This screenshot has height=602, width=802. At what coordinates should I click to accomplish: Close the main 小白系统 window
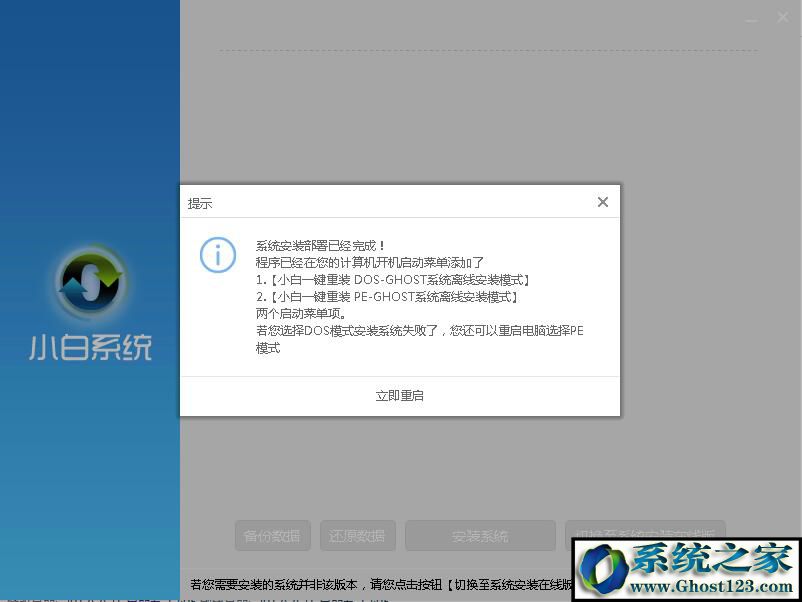[x=783, y=17]
